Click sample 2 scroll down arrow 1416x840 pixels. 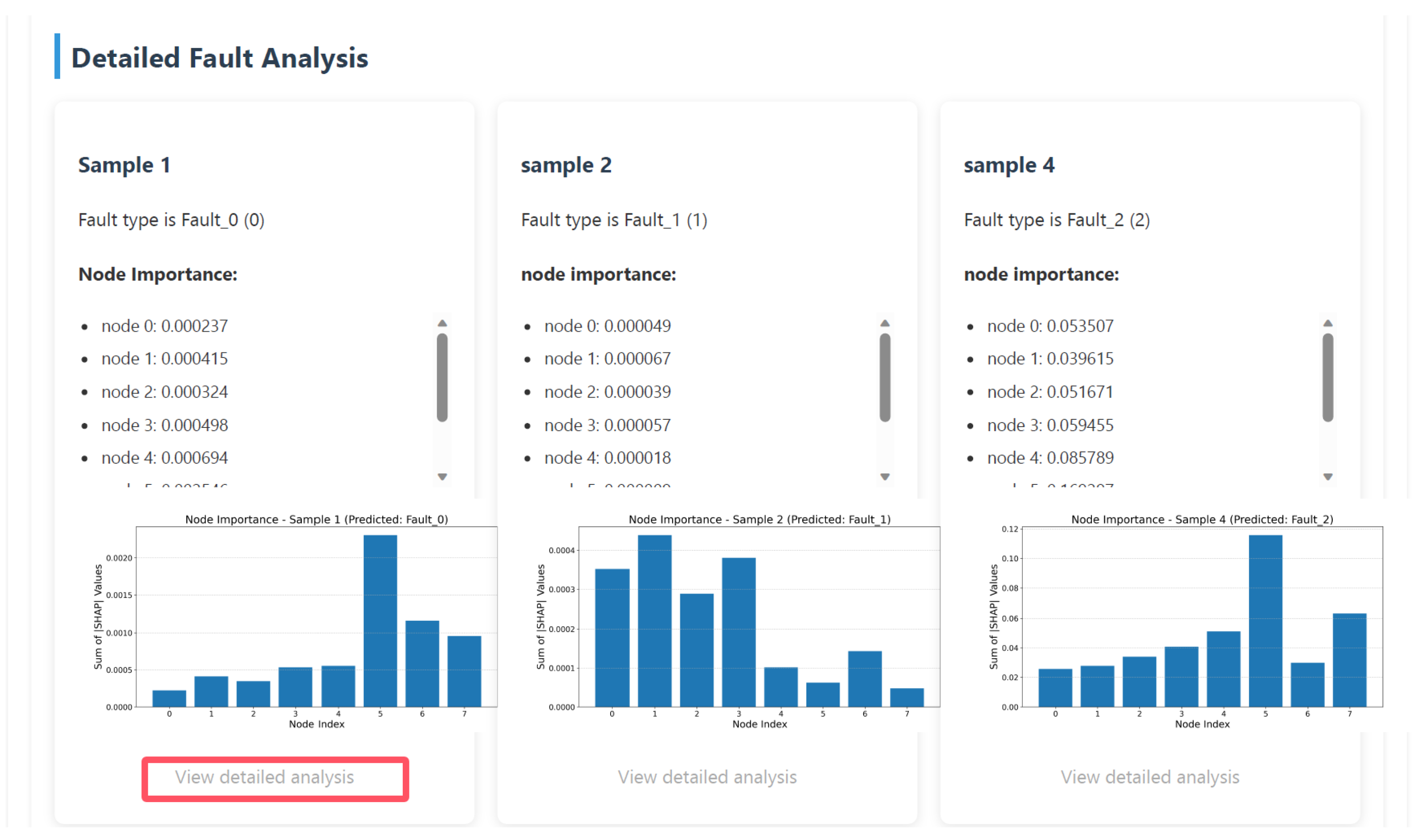[885, 477]
